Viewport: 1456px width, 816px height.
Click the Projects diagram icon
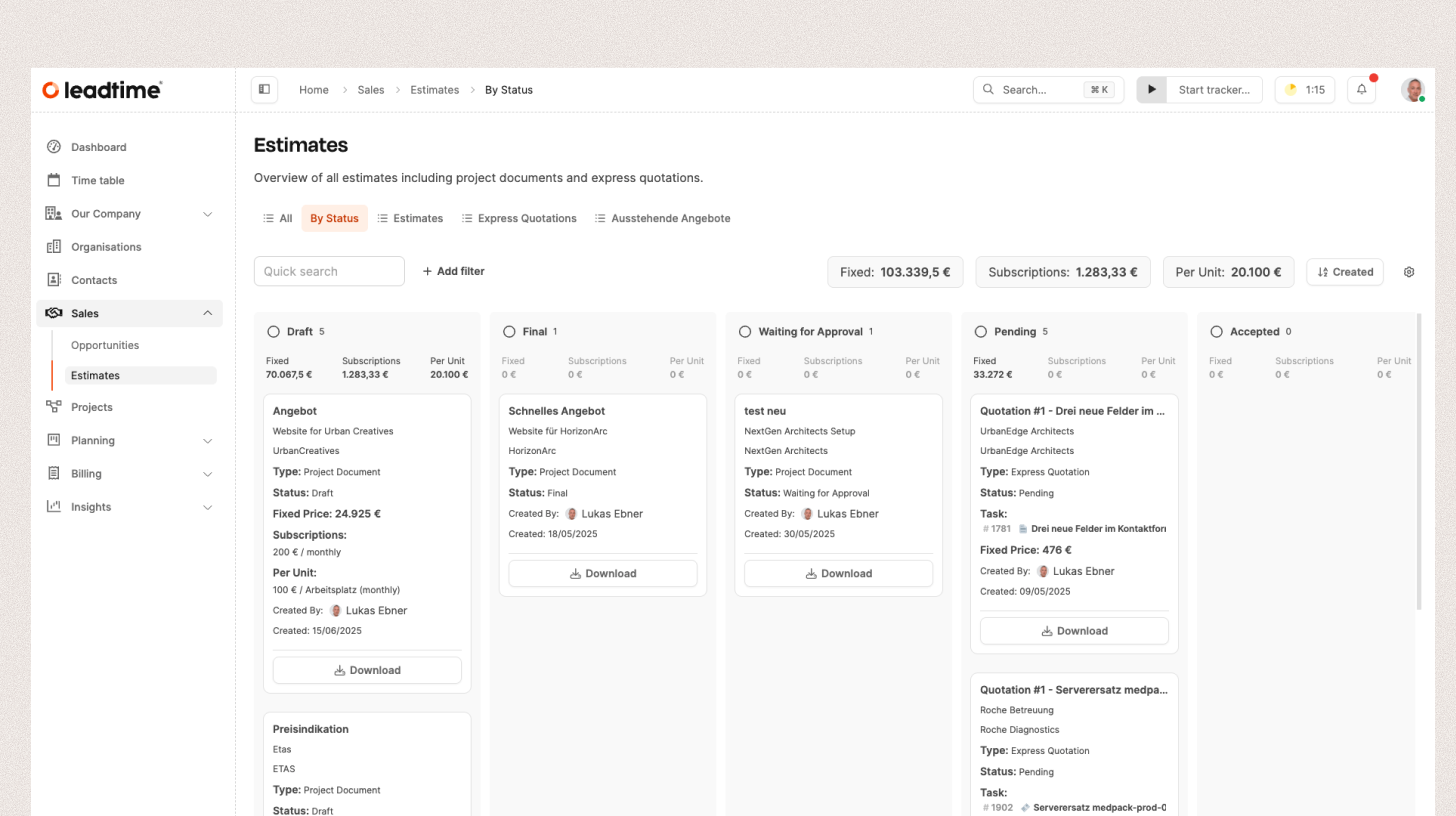coord(54,407)
